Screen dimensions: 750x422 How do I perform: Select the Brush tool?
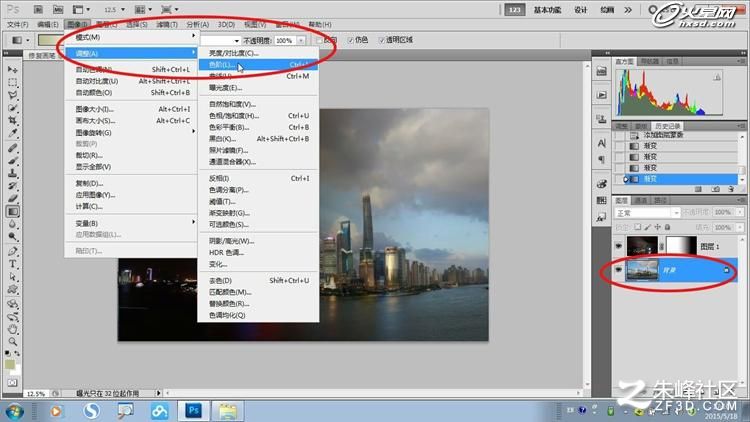(x=12, y=161)
